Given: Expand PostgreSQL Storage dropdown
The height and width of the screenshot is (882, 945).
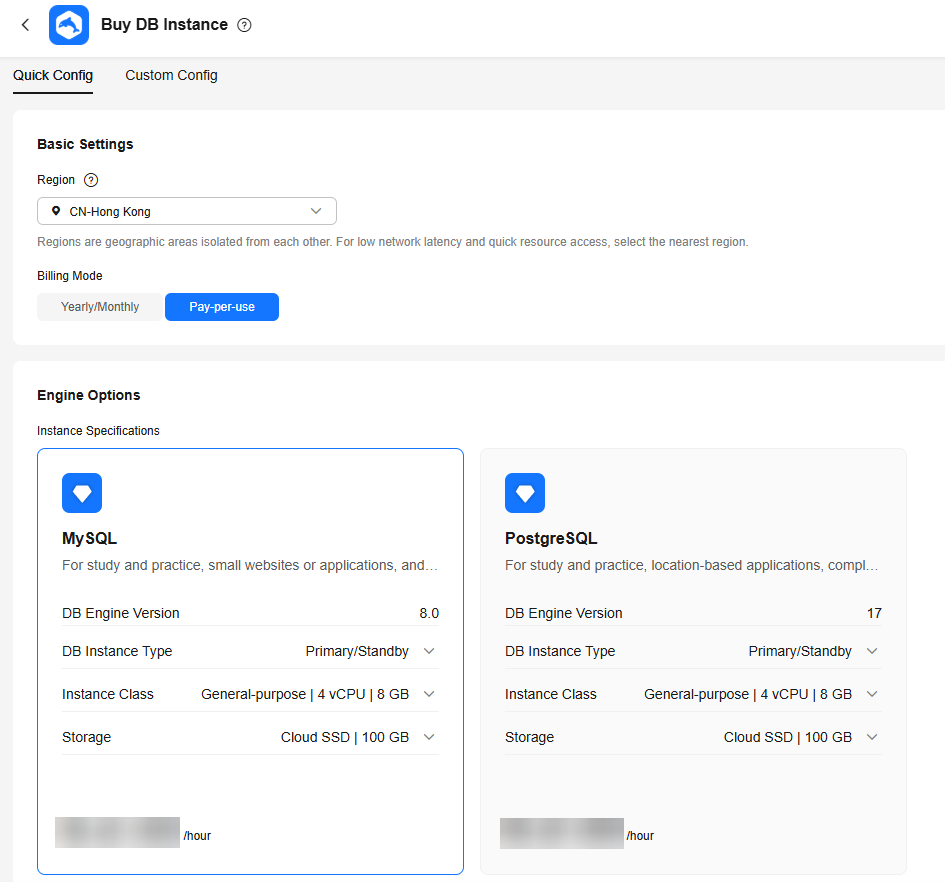Looking at the screenshot, I should click(872, 737).
